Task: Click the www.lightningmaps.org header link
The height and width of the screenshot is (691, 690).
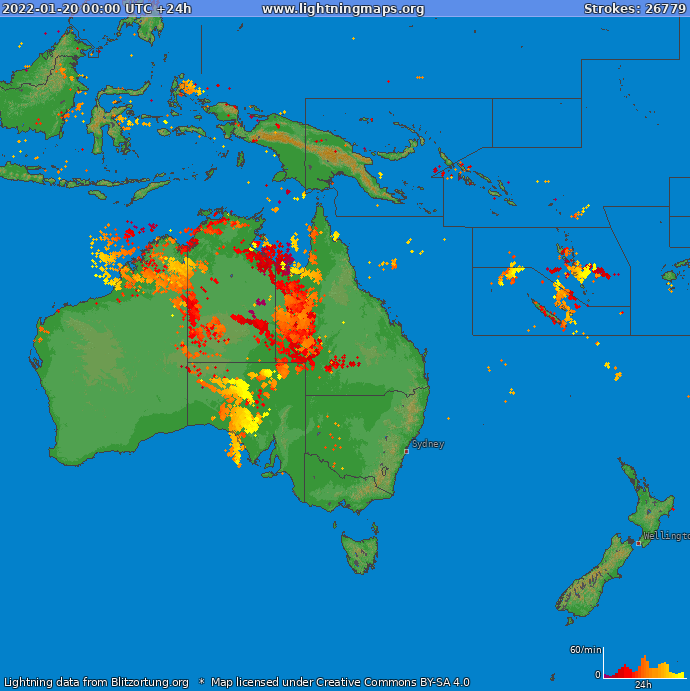Action: pyautogui.click(x=343, y=9)
